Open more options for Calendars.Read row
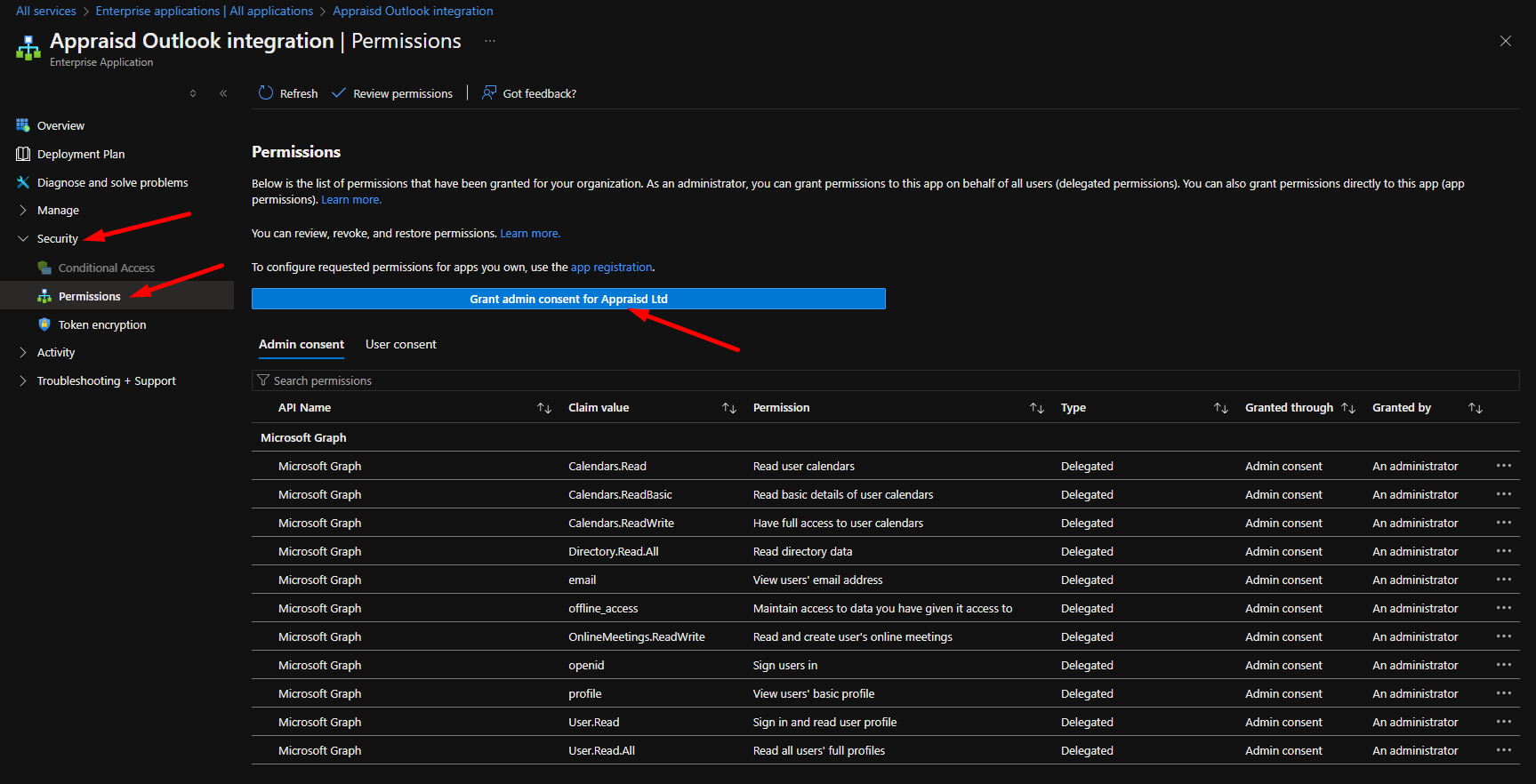This screenshot has height=784, width=1536. [1503, 466]
